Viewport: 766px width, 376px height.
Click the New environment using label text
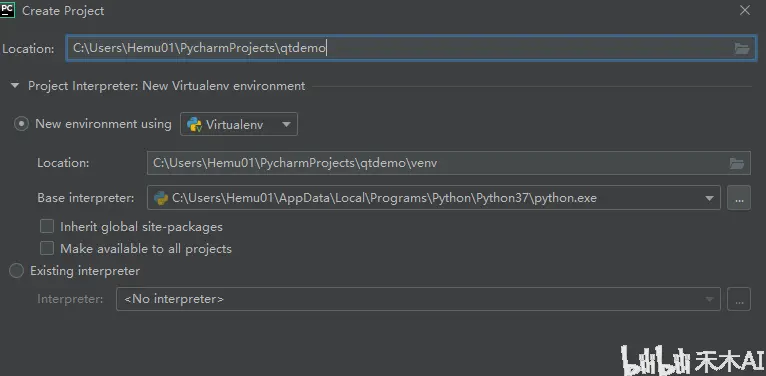point(103,124)
